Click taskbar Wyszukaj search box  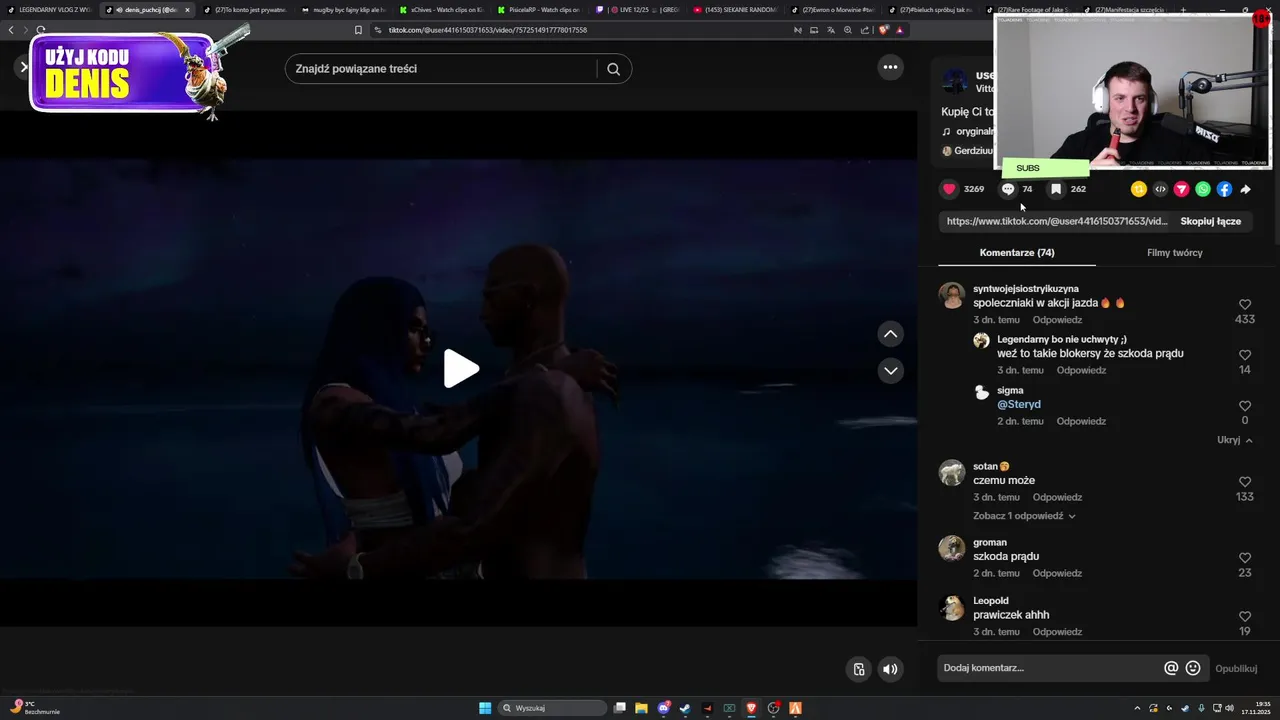[x=553, y=708]
